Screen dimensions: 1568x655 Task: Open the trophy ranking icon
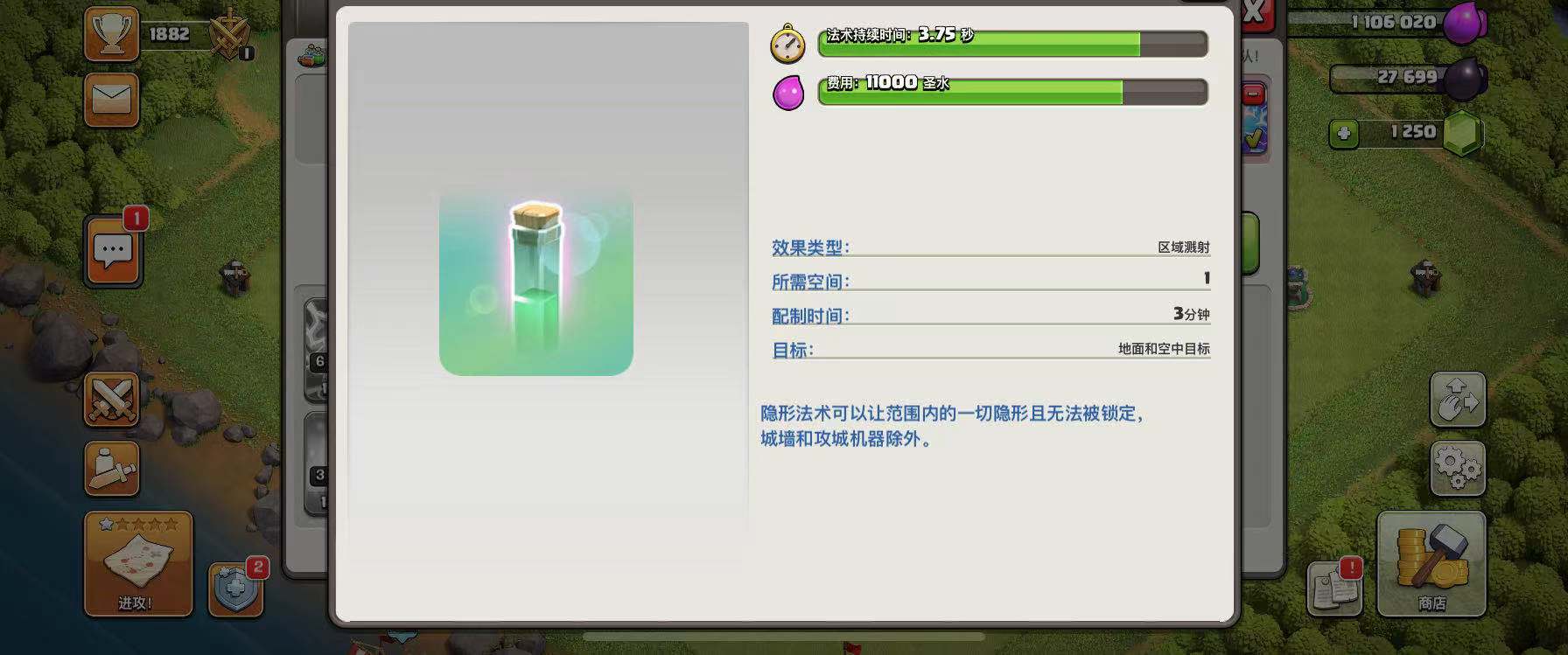coord(111,34)
